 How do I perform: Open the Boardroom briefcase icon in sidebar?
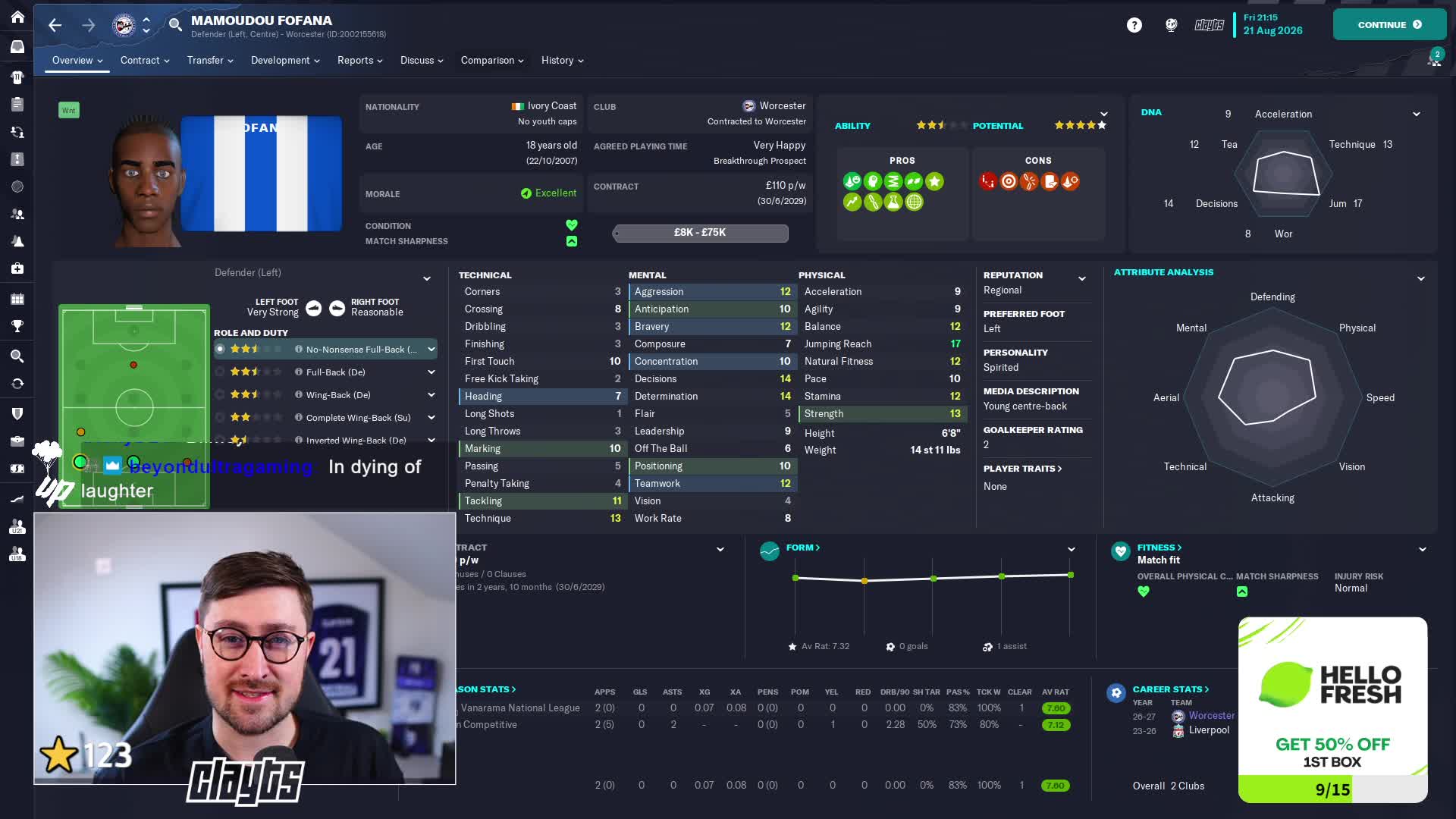[17, 441]
